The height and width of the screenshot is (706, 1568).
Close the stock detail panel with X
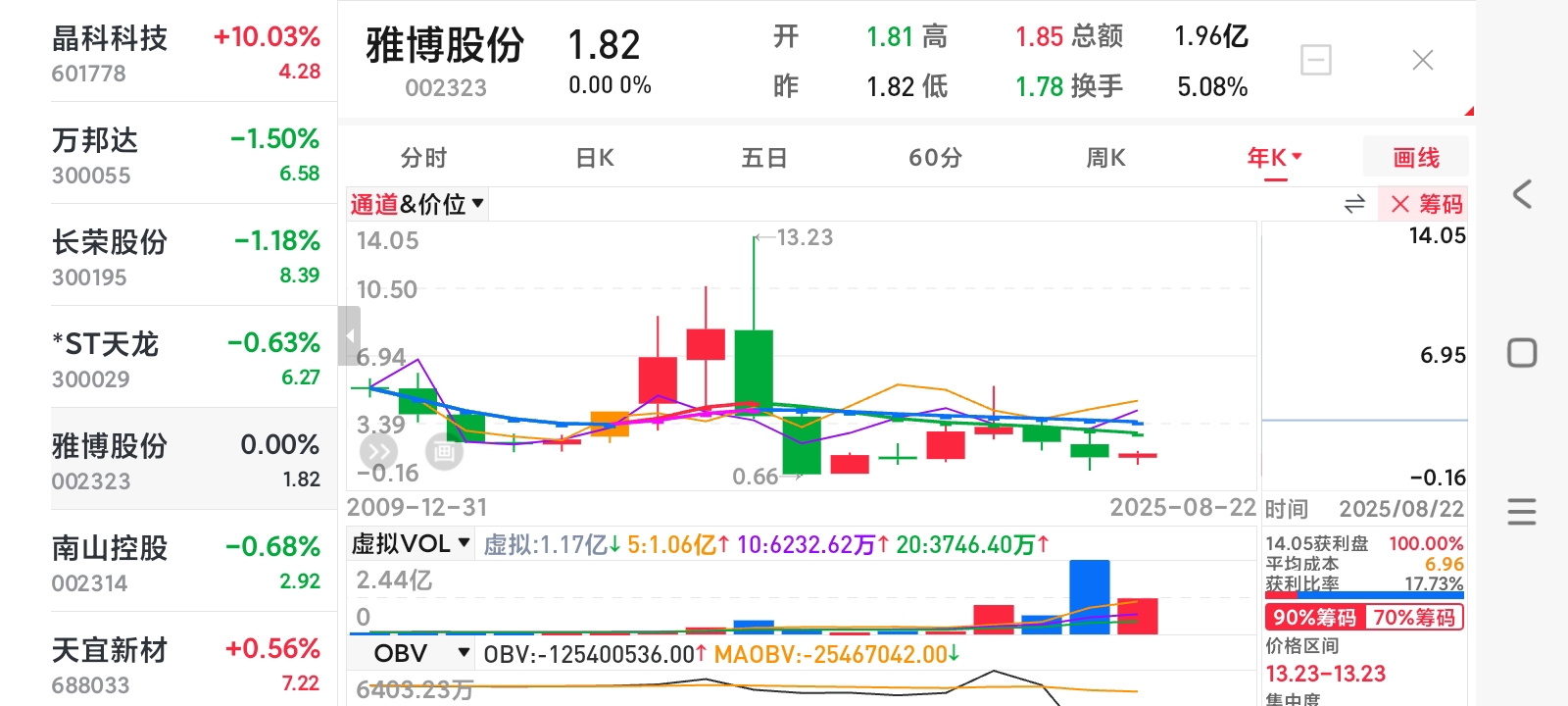coord(1423,60)
